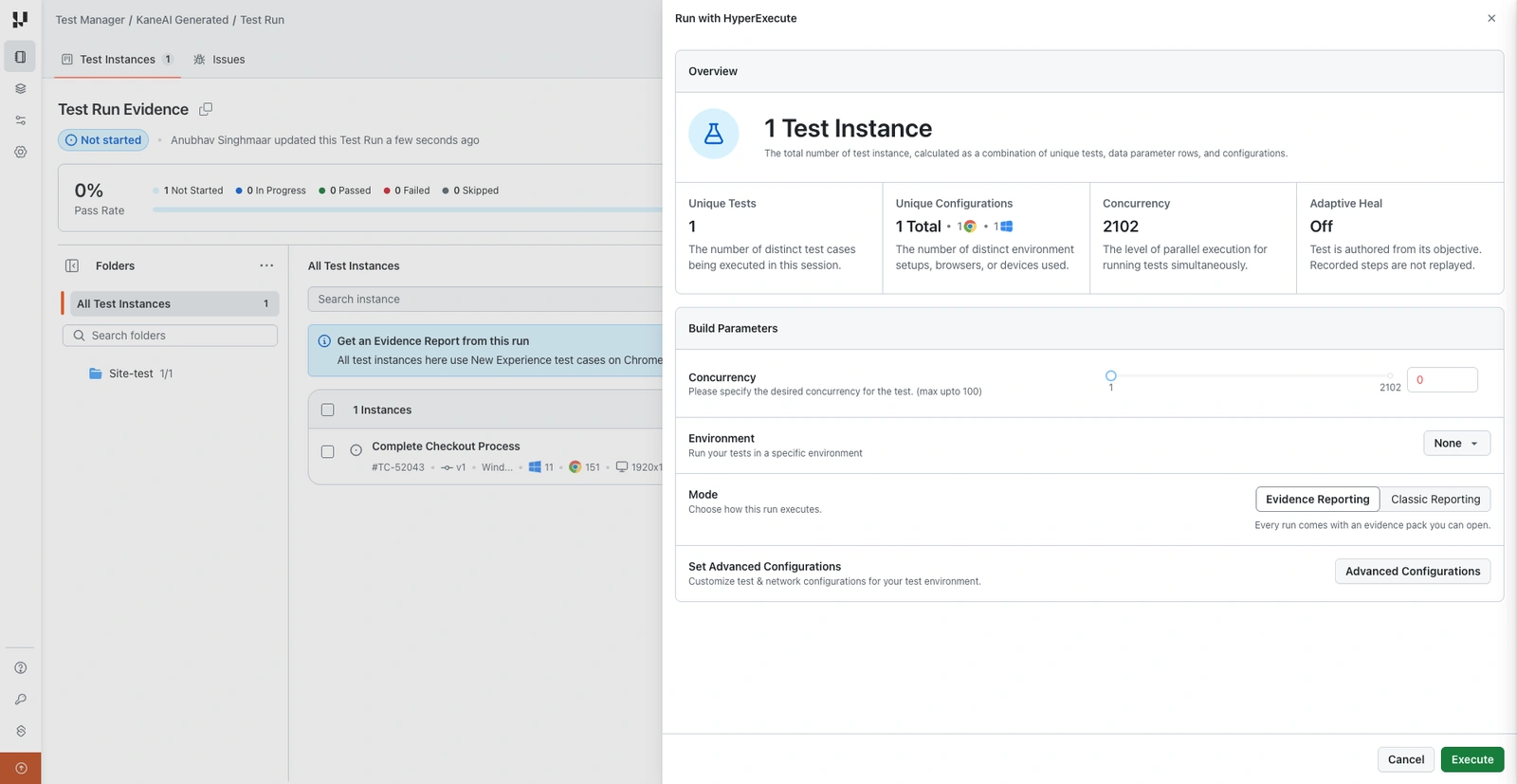Select Classic Reporting mode
Viewport: 1517px width, 784px height.
[x=1435, y=500]
